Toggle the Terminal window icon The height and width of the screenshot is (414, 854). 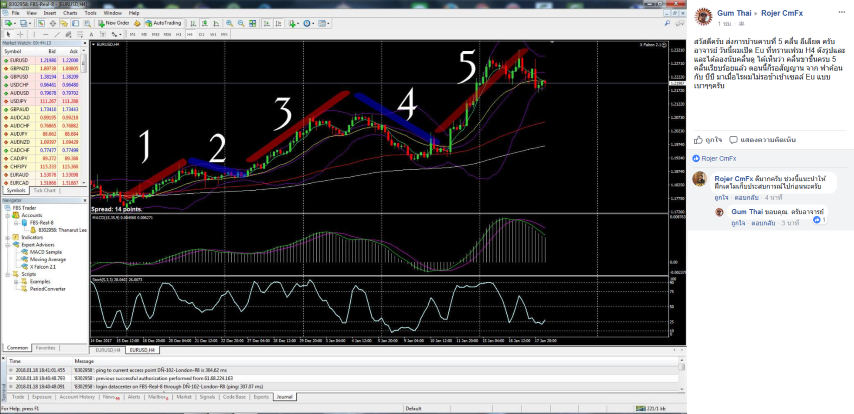tap(75, 23)
